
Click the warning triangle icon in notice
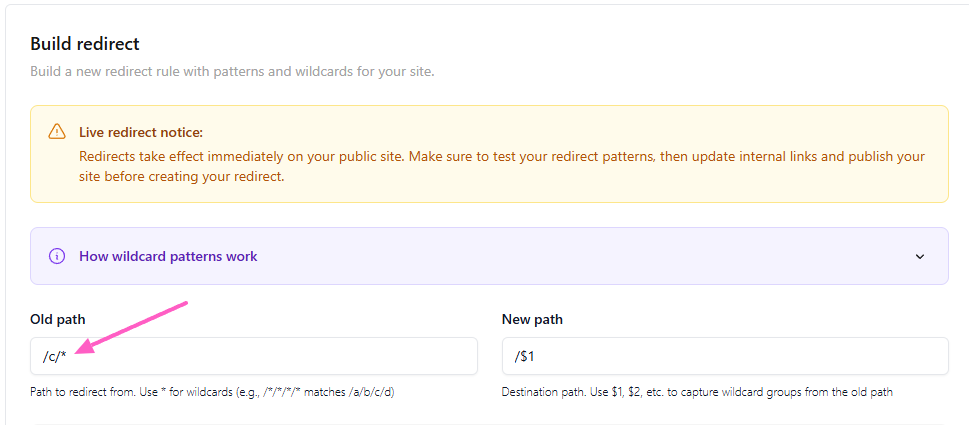pos(57,132)
